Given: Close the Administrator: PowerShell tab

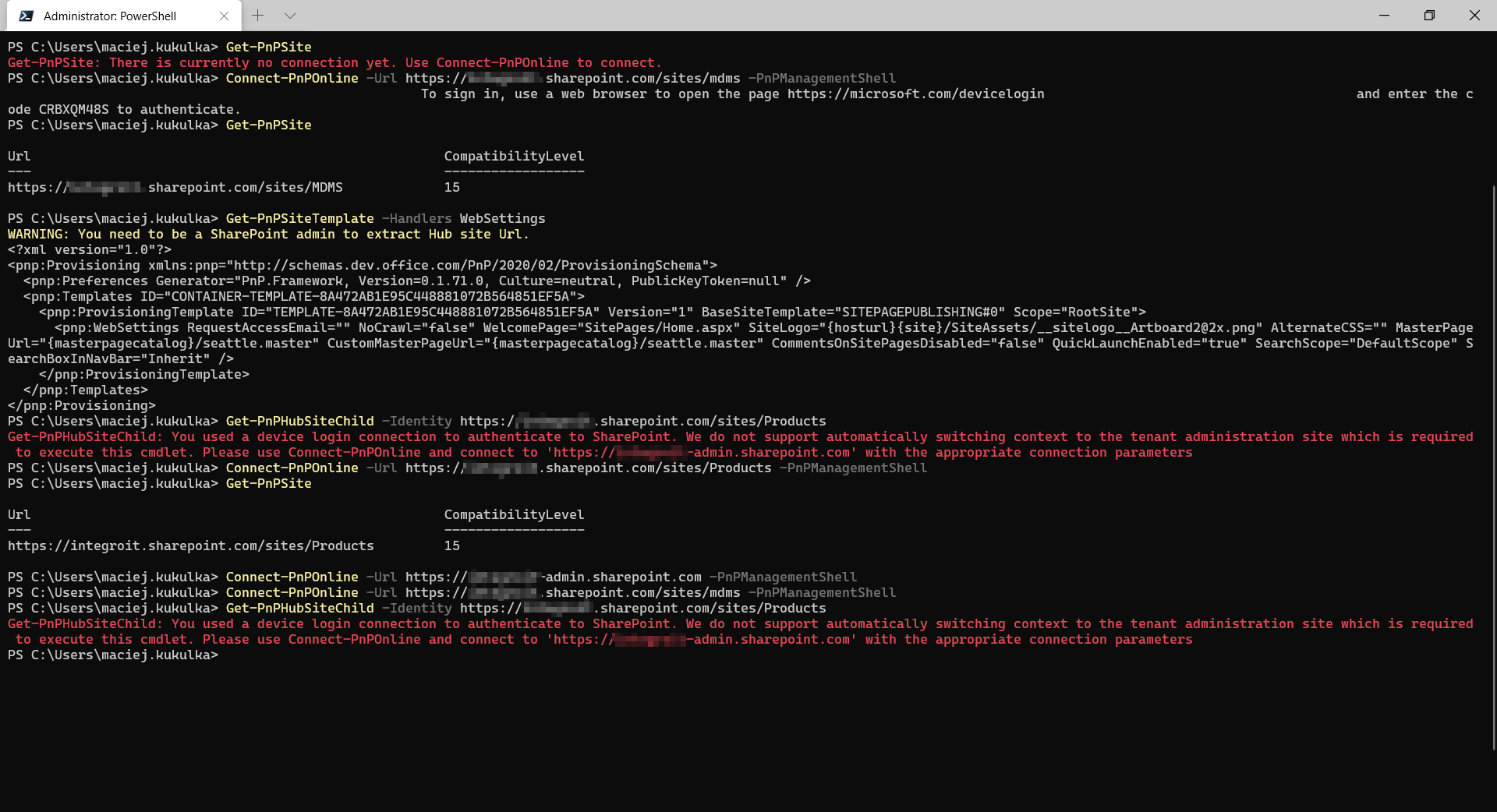Looking at the screenshot, I should pos(225,16).
